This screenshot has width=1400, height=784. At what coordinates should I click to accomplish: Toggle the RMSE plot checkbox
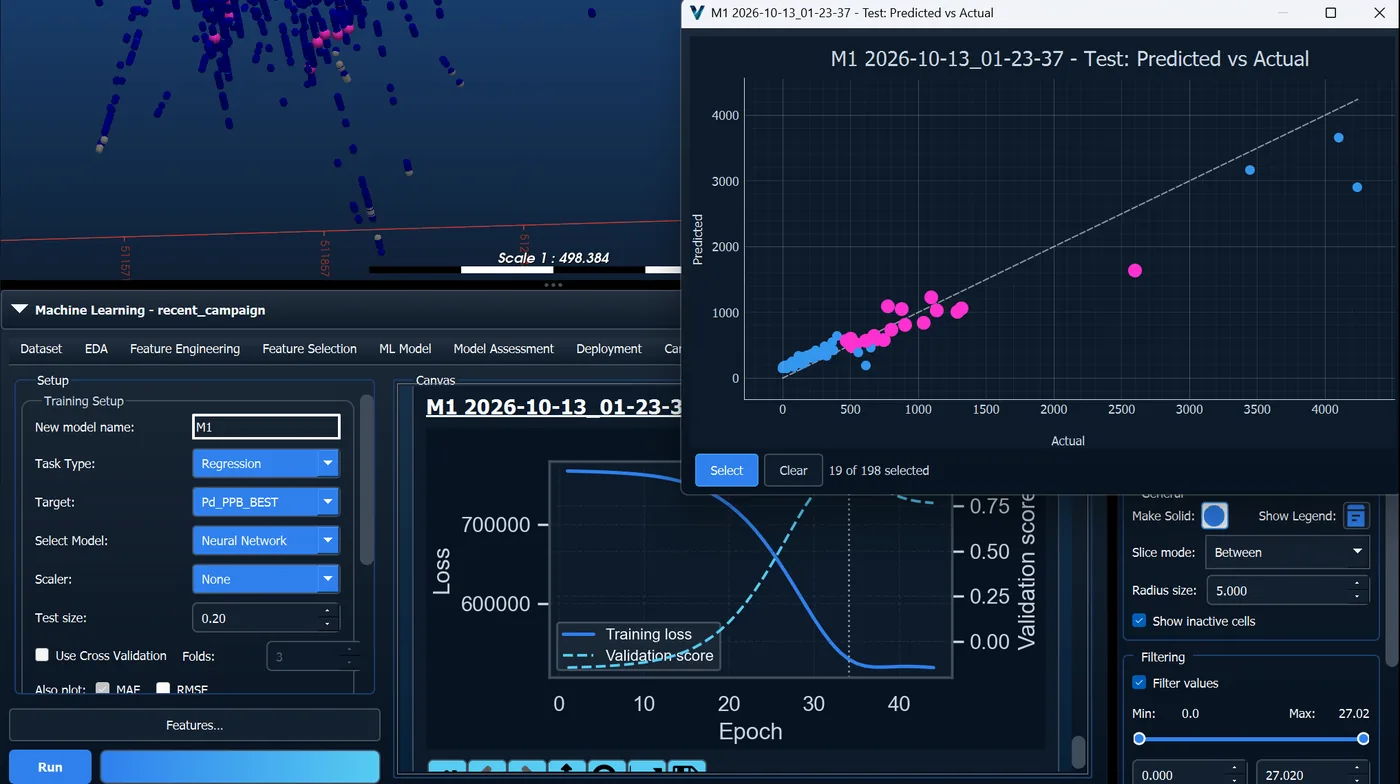click(163, 689)
